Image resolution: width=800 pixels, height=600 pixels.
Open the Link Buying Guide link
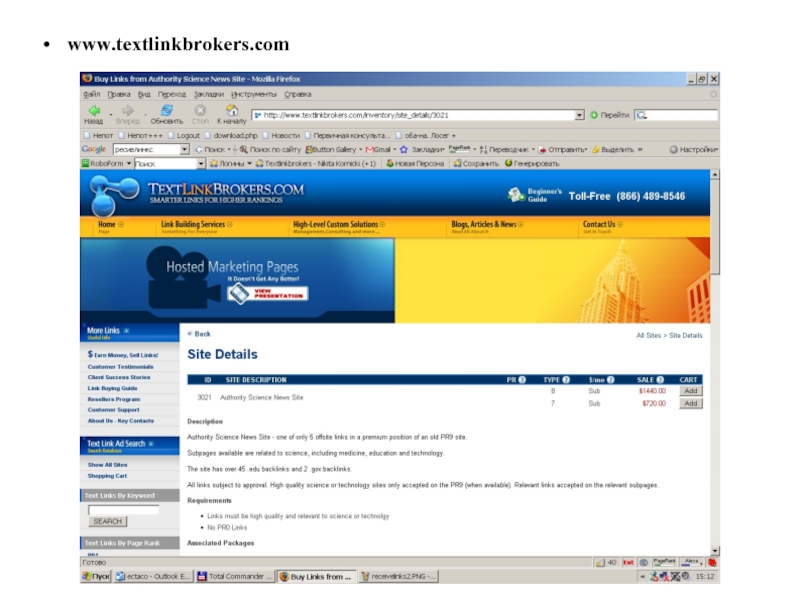pyautogui.click(x=112, y=388)
